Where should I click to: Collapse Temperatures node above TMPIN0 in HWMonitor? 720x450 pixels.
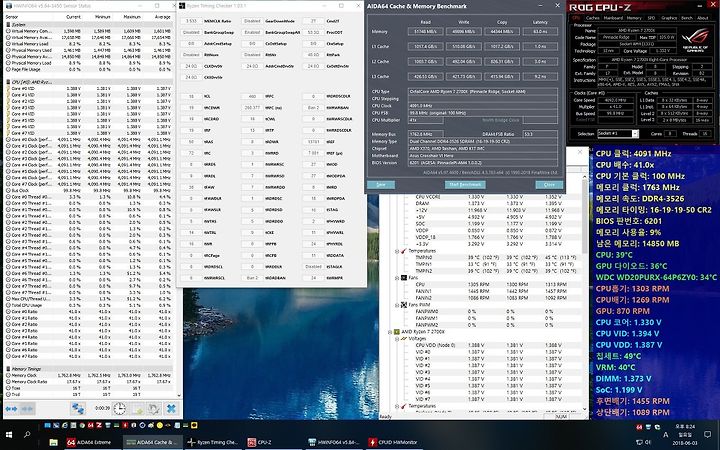(x=397, y=251)
